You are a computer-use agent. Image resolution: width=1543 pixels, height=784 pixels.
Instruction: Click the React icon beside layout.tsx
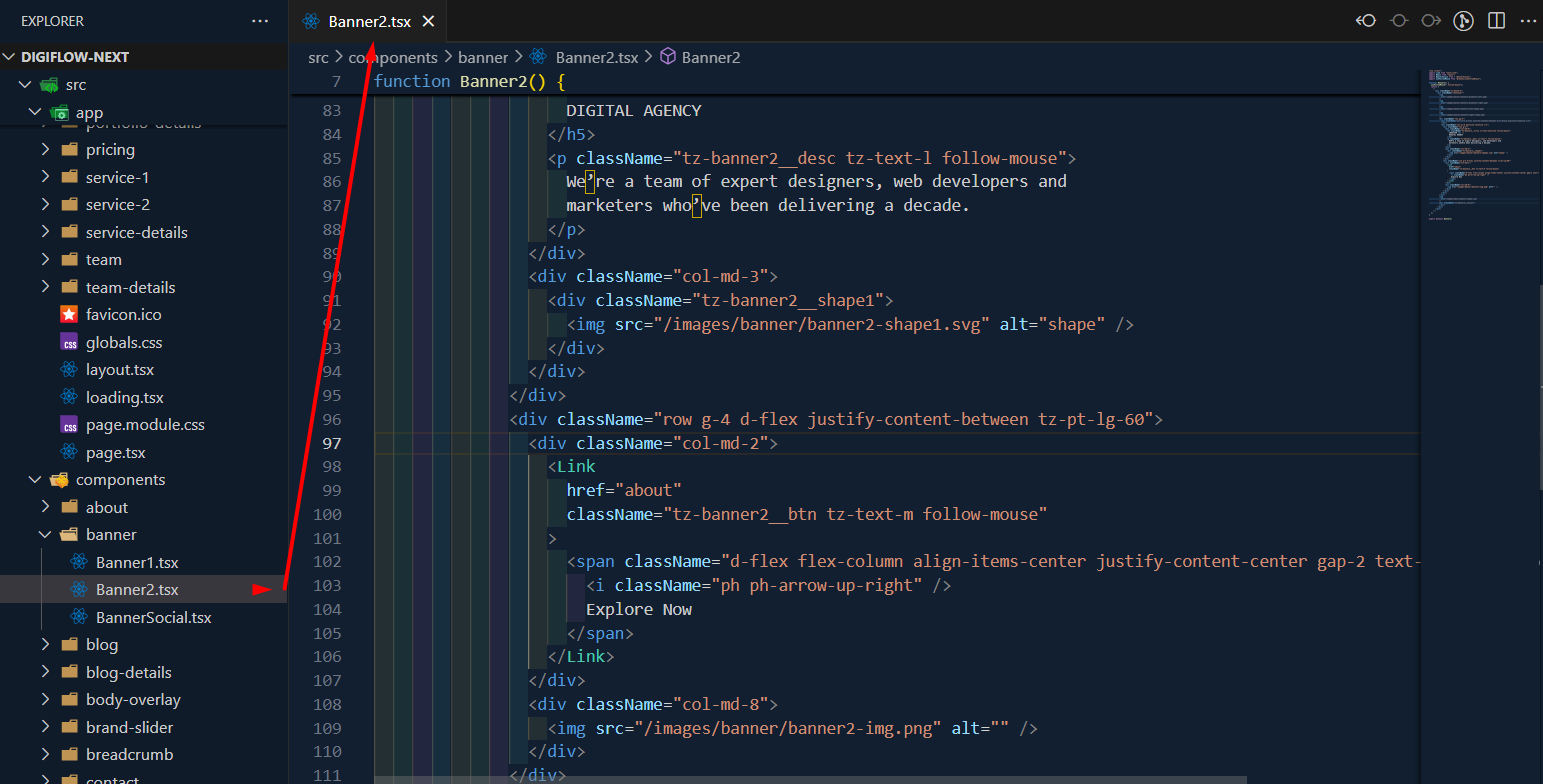[x=69, y=369]
